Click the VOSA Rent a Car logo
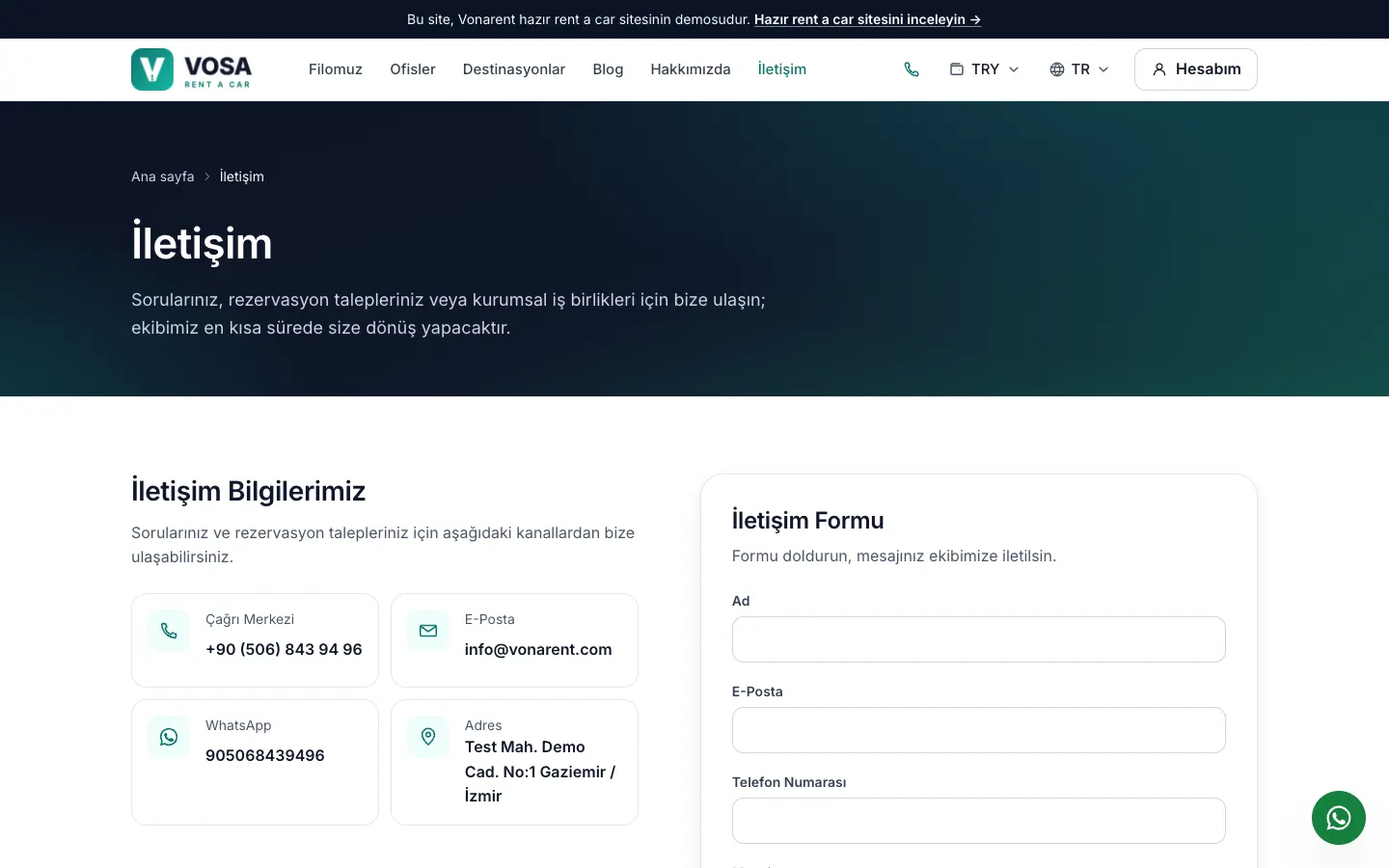Viewport: 1389px width, 868px height. 191,69
